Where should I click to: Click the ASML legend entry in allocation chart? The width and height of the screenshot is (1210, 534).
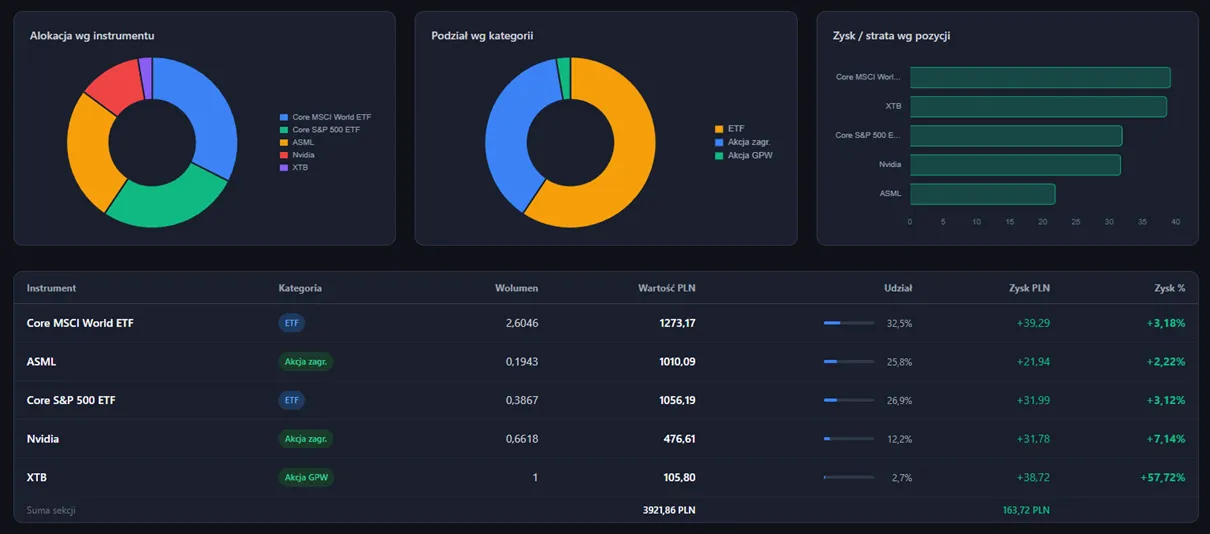coord(297,143)
